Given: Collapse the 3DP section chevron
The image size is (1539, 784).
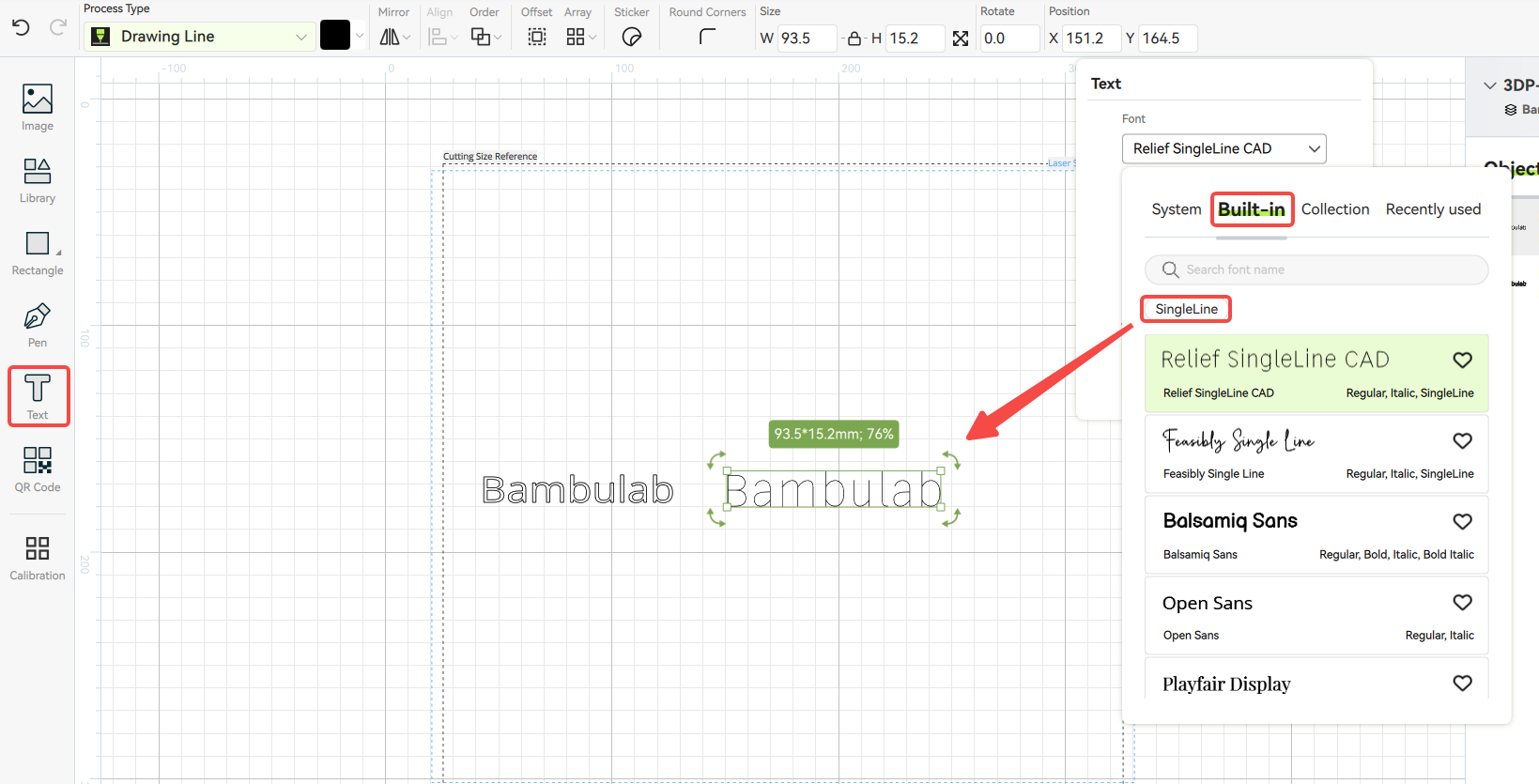Looking at the screenshot, I should coord(1489,85).
